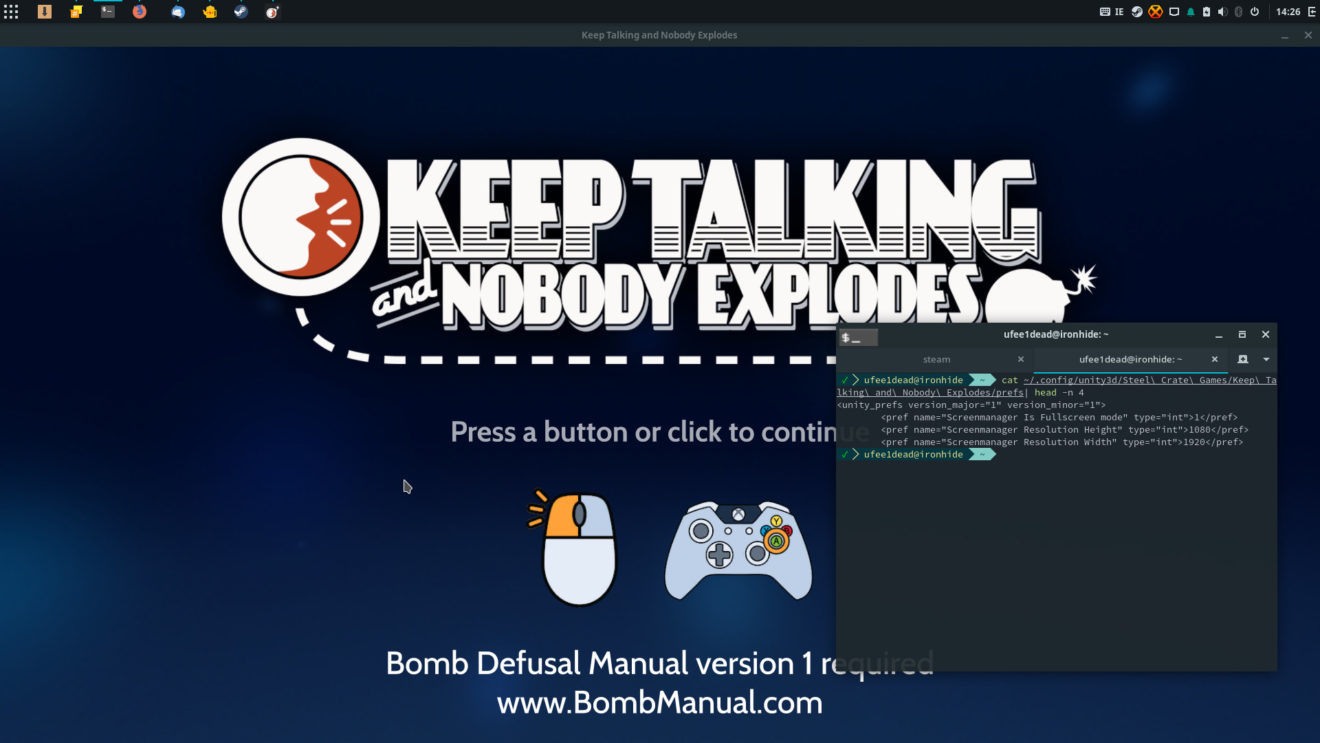
Task: Toggle the Bluetooth indicator in the tray
Action: [x=1239, y=11]
